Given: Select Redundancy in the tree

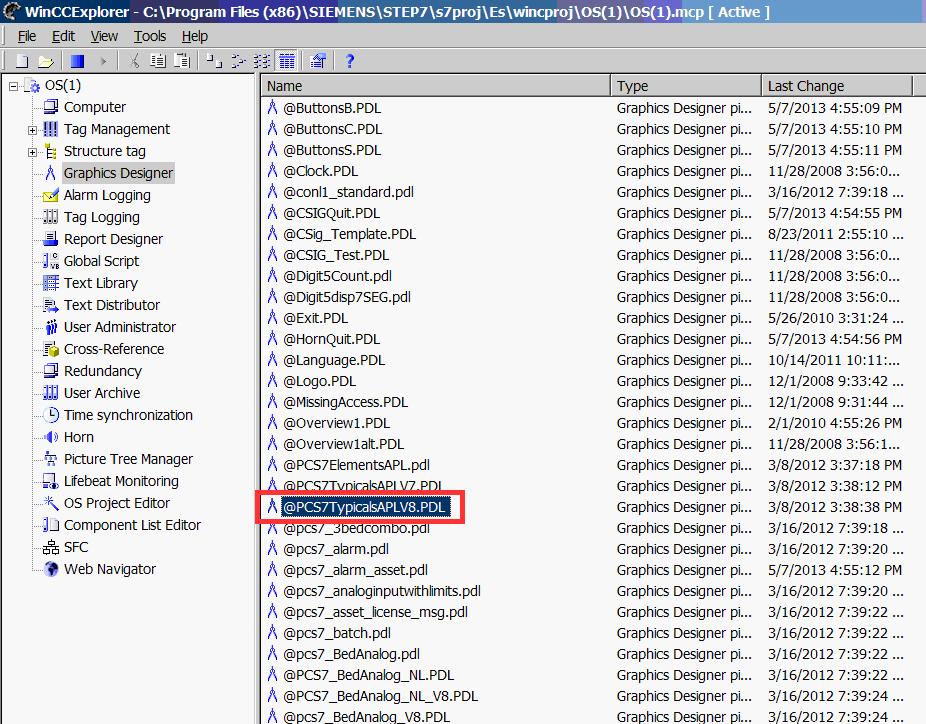Looking at the screenshot, I should coord(103,371).
